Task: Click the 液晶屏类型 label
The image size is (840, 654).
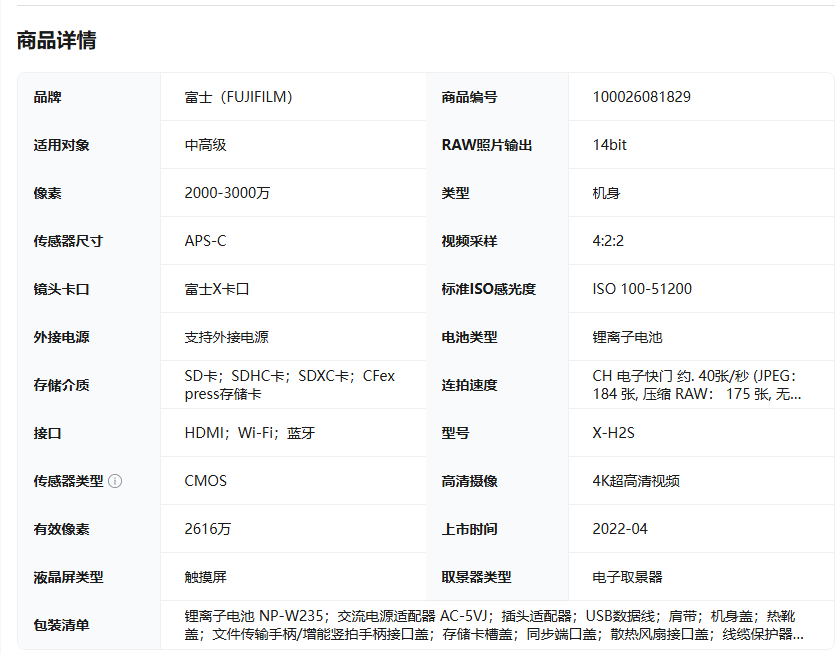Action: point(68,577)
